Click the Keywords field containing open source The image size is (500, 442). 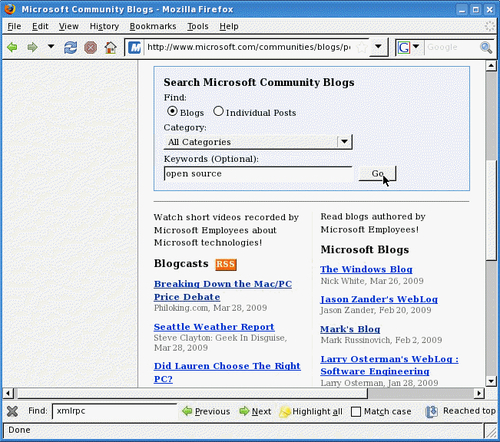pyautogui.click(x=258, y=174)
